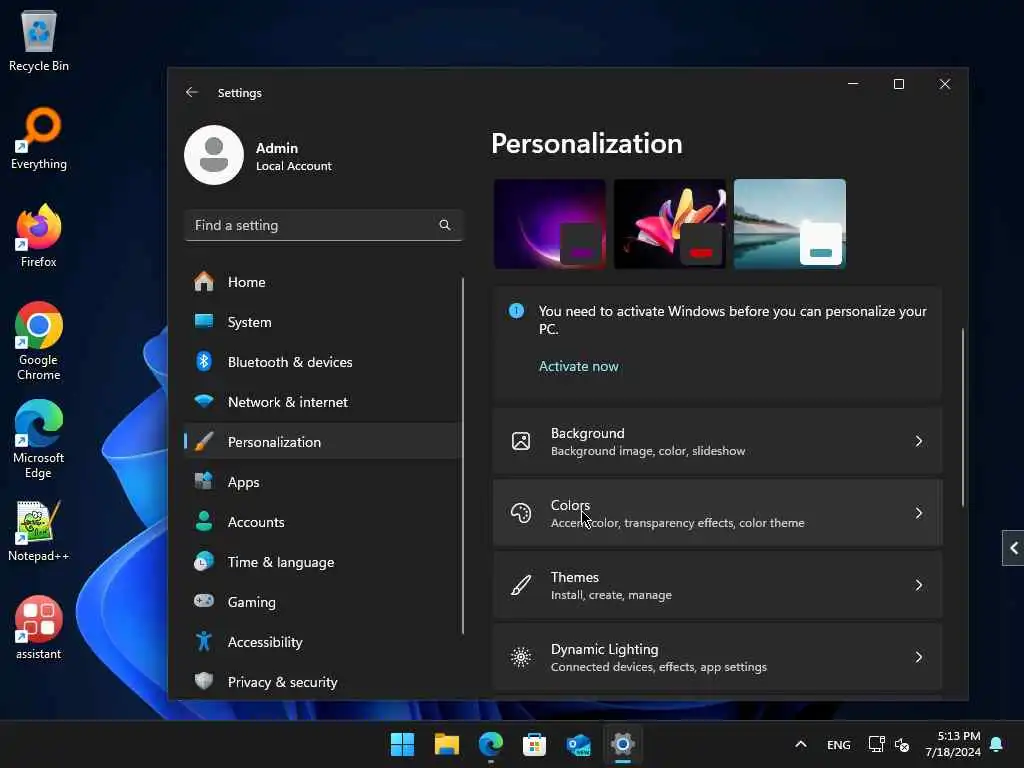Open System settings category
The width and height of the screenshot is (1024, 768).
pos(323,322)
